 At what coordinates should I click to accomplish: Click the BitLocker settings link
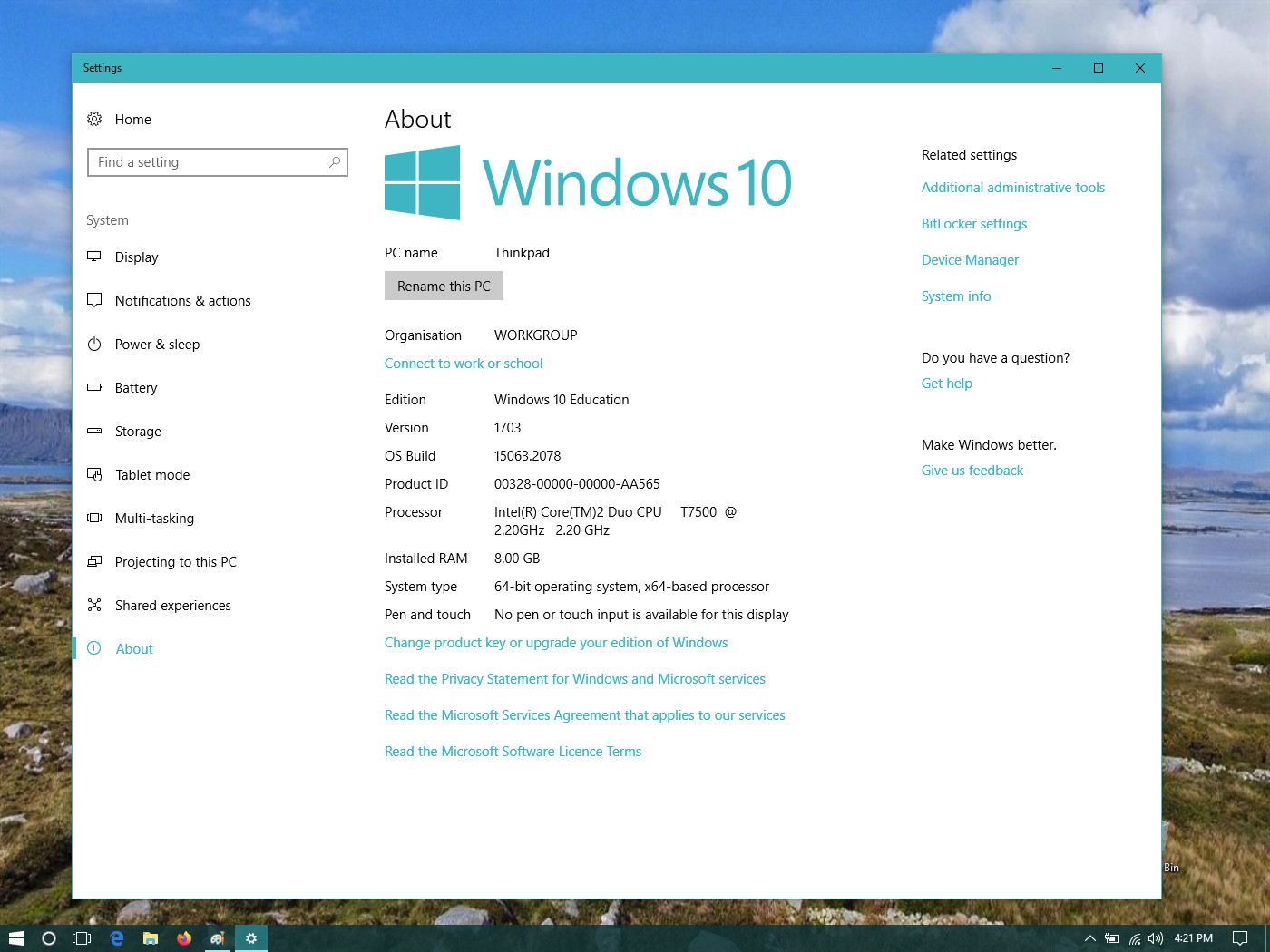tap(974, 224)
